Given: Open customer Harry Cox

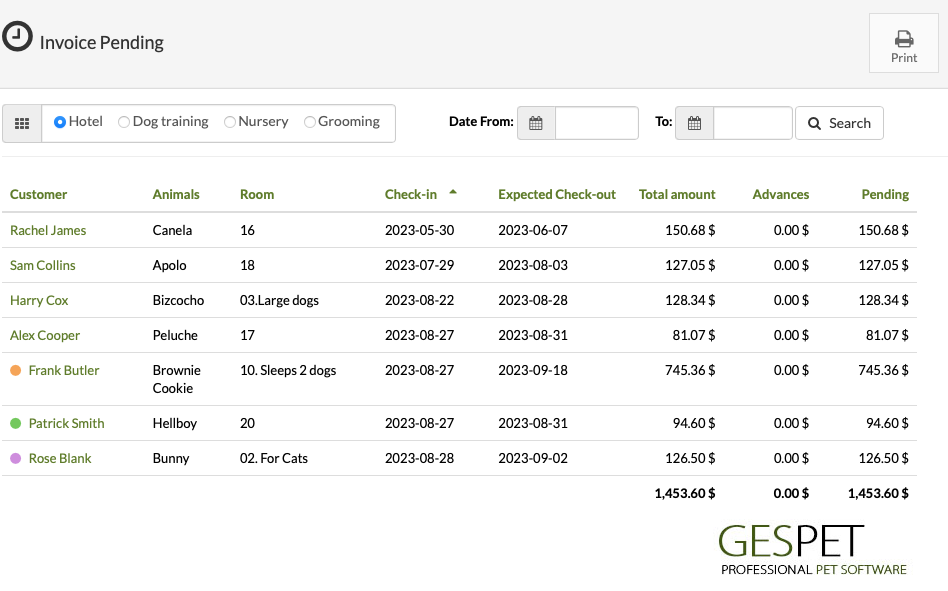Looking at the screenshot, I should (x=39, y=300).
